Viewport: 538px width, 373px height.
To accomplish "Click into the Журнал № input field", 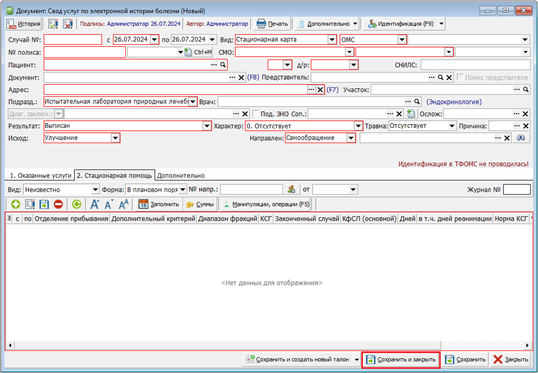I will (x=517, y=189).
